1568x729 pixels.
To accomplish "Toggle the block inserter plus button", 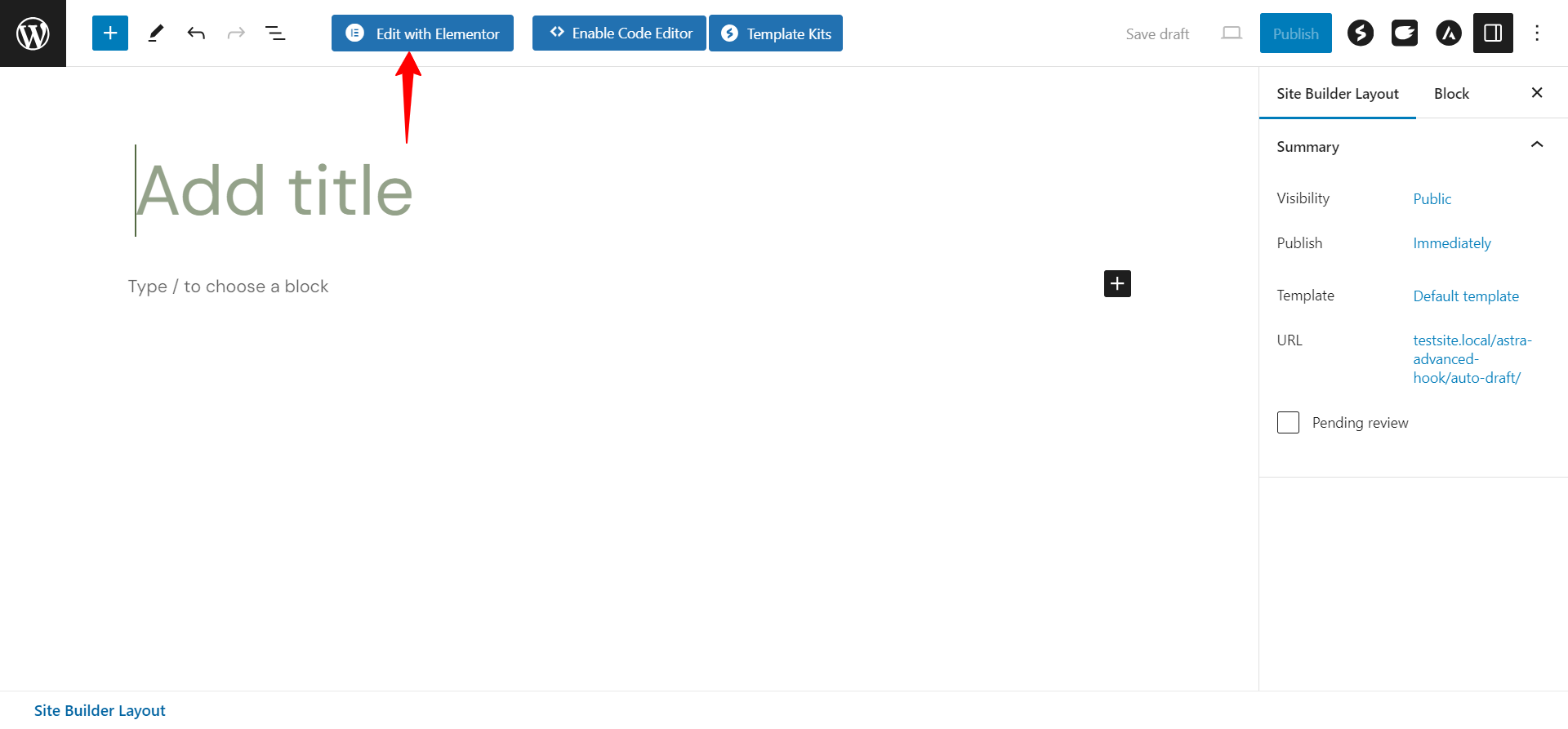I will pos(110,33).
